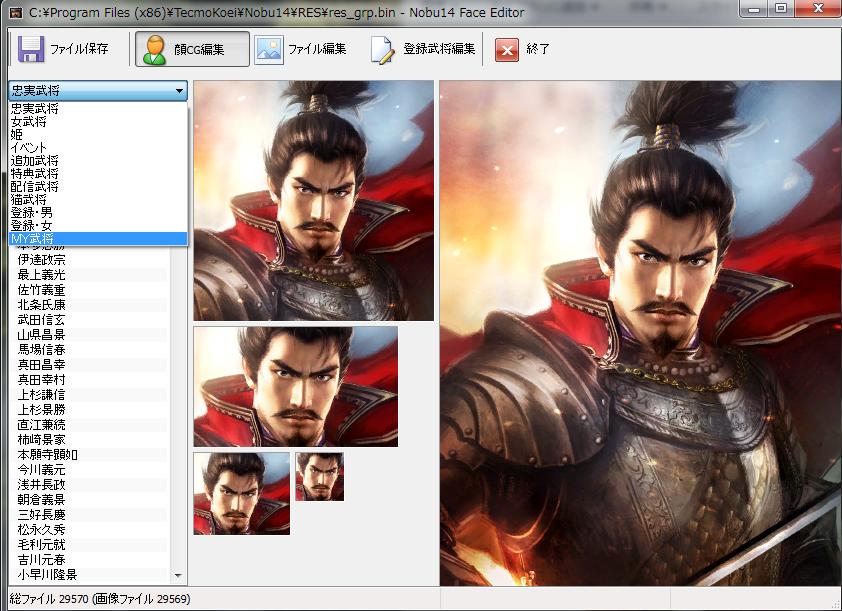842x611 pixels.
Task: Choose イベント category option
Action: click(98, 147)
